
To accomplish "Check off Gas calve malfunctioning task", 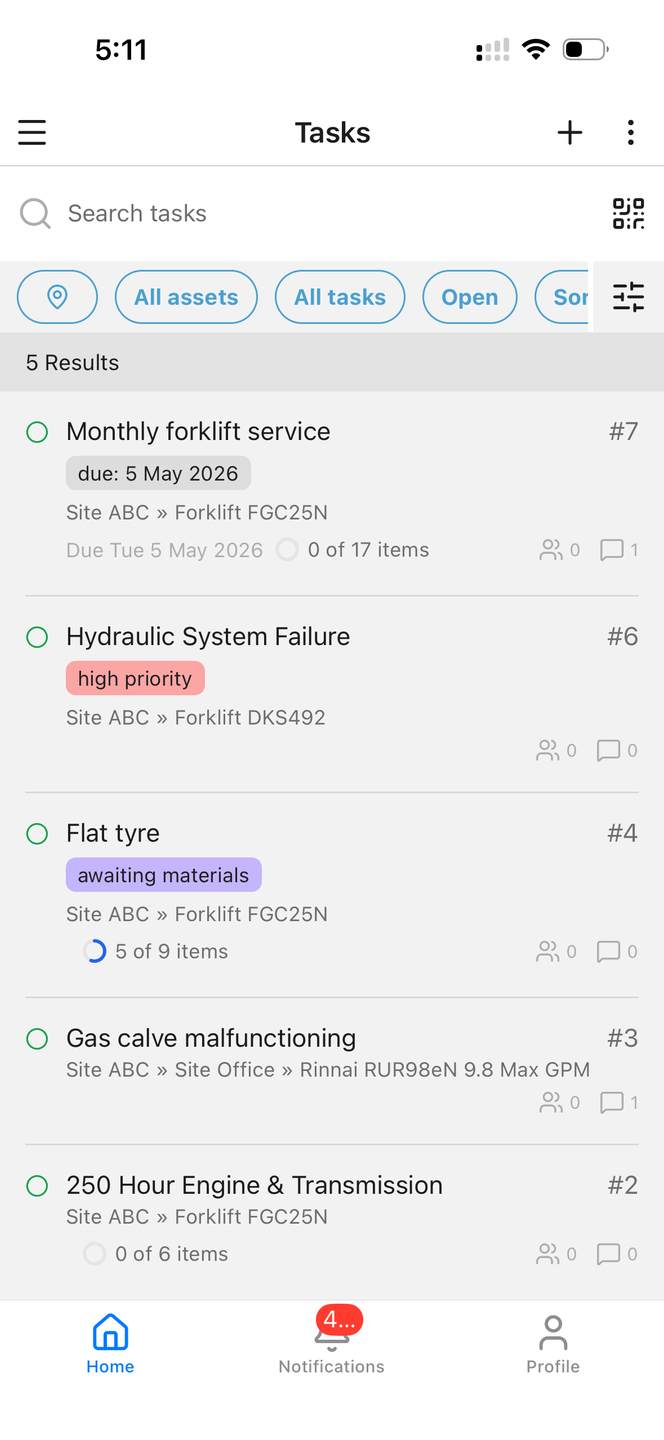I will (37, 1039).
